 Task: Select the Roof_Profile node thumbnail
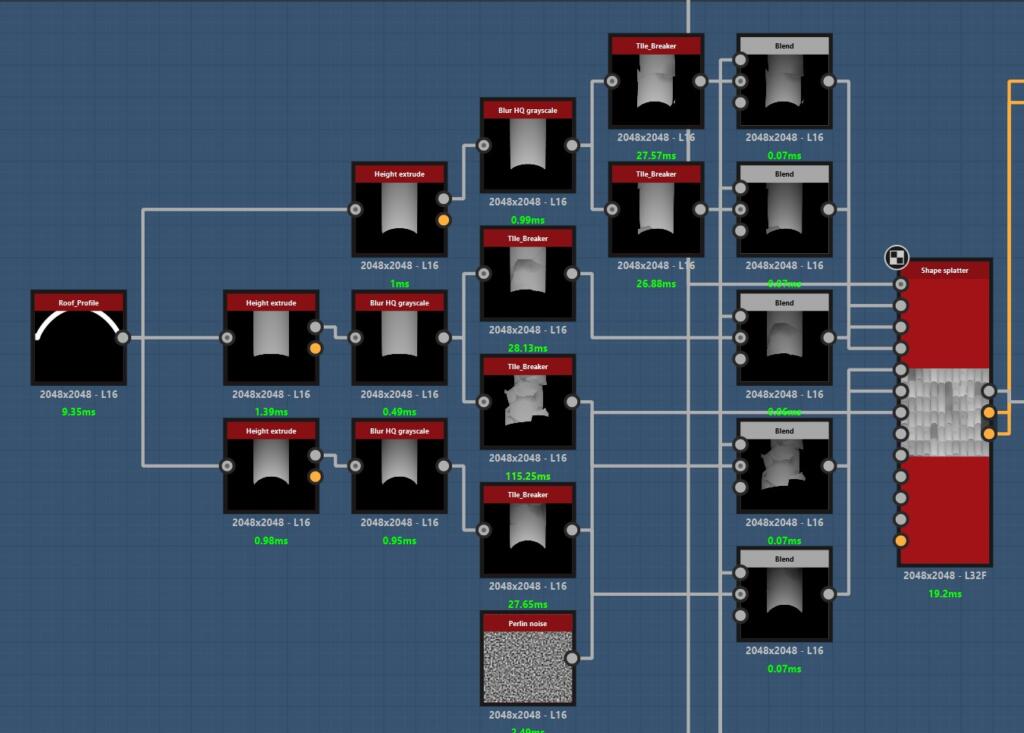pyautogui.click(x=79, y=345)
